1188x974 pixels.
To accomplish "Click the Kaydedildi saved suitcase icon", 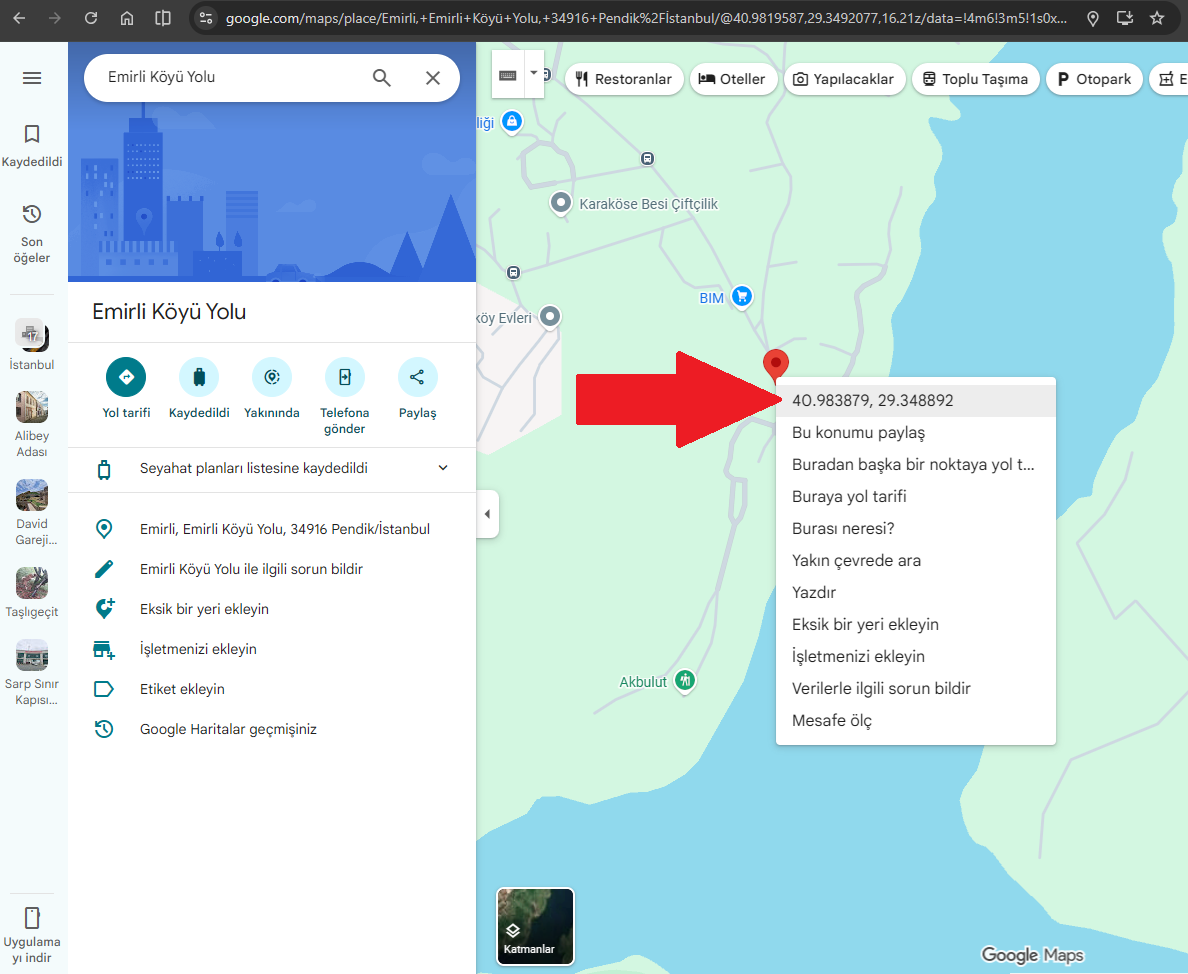I will pos(199,377).
